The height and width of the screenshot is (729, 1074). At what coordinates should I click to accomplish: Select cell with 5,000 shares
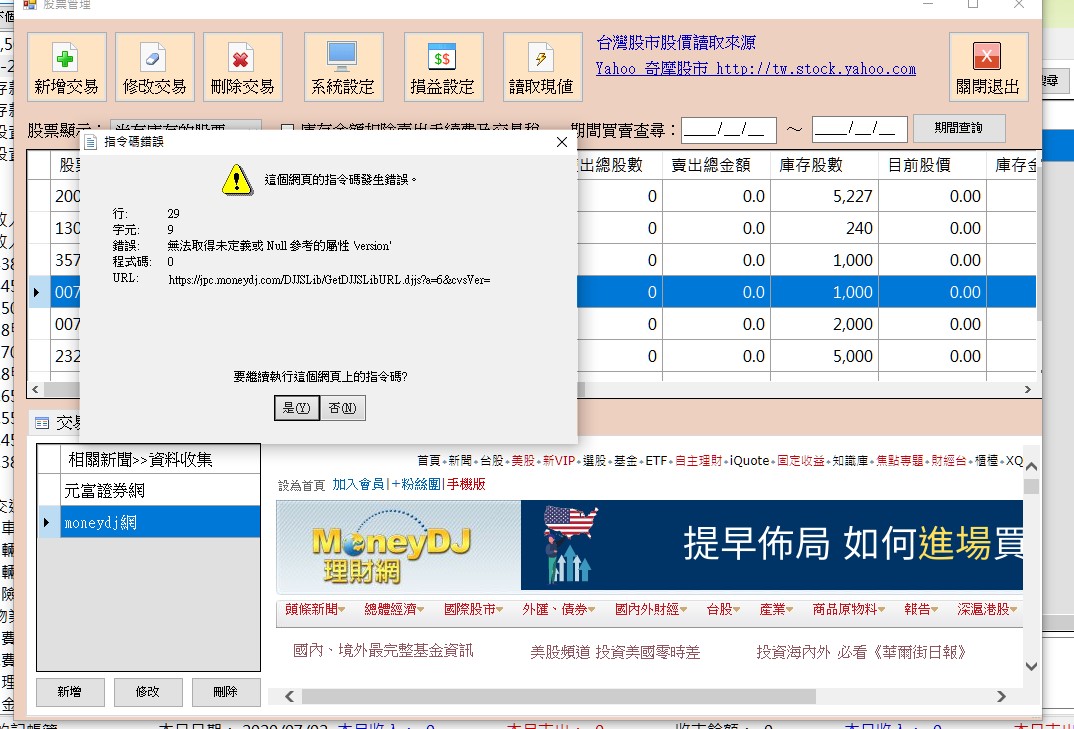click(x=825, y=356)
